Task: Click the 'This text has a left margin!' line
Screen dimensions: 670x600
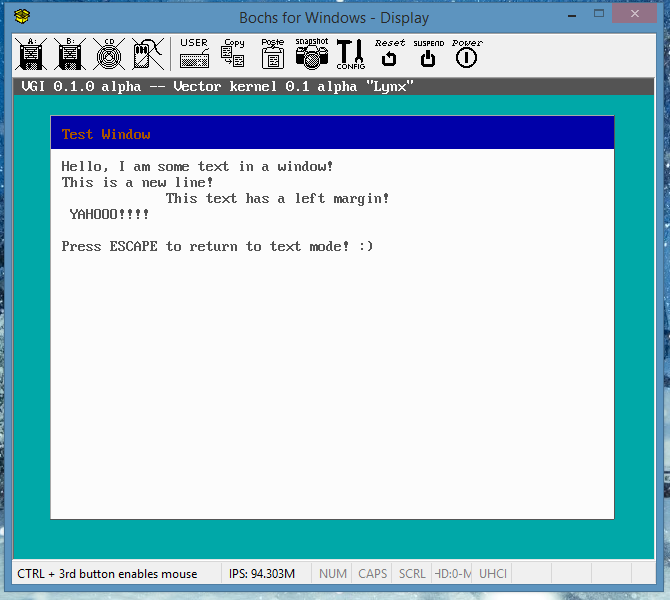Action: point(277,198)
